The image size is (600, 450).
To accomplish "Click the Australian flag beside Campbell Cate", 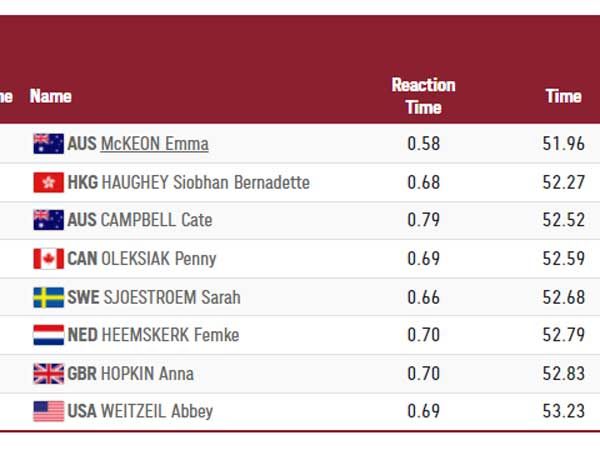I will point(48,220).
